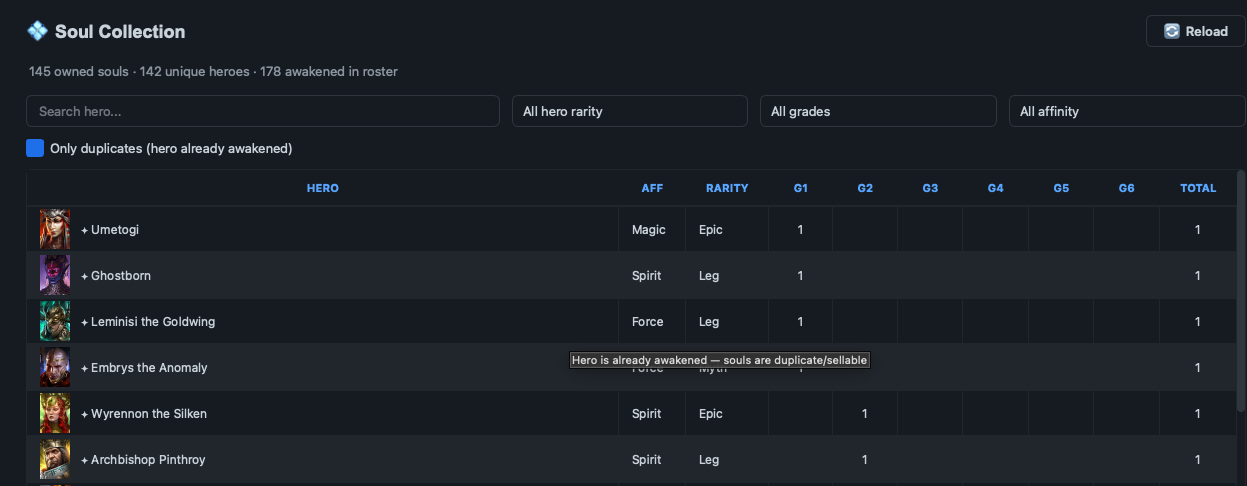Click total count in Umetogi row
This screenshot has width=1247, height=486.
pyautogui.click(x=1198, y=230)
